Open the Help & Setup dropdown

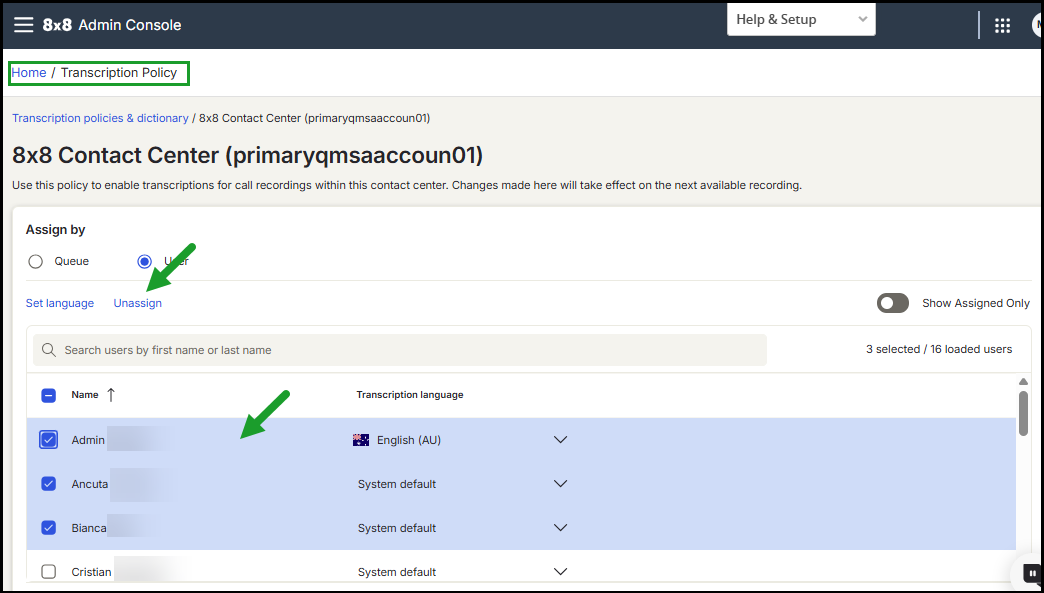(x=801, y=19)
